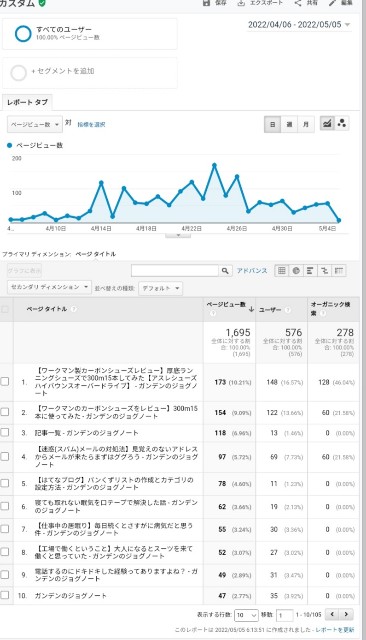The width and height of the screenshot is (366, 640).
Task: Click the ページ タイトル primary dimension
Action: (x=95, y=254)
